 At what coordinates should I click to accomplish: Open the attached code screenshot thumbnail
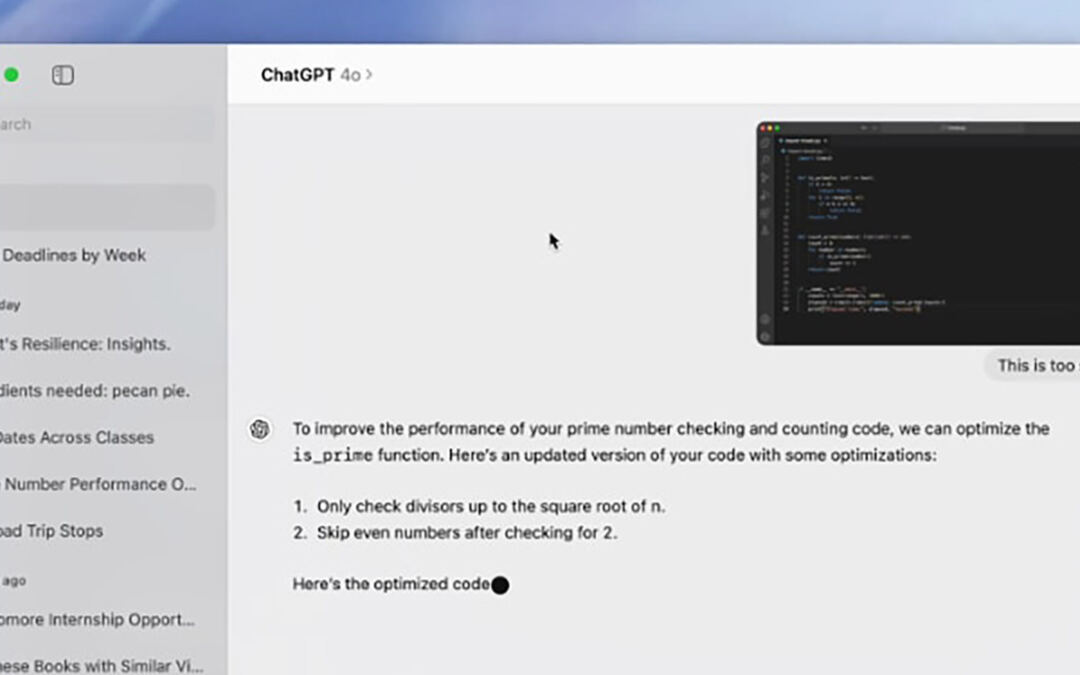tap(918, 234)
